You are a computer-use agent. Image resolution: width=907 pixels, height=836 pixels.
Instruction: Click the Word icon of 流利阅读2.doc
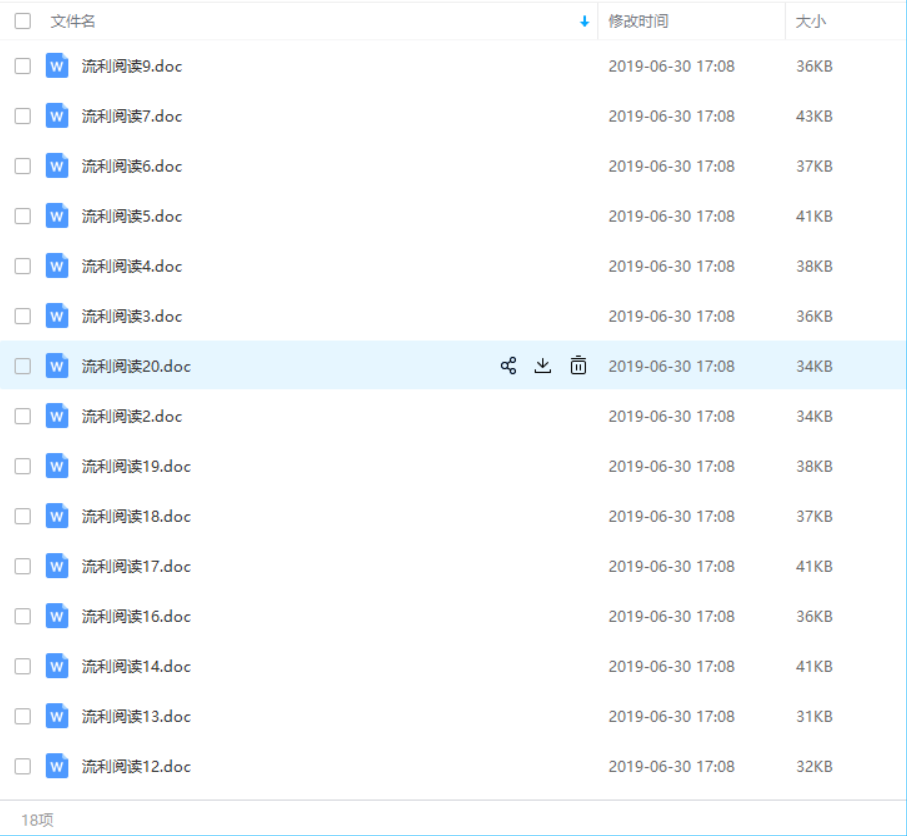[57, 416]
